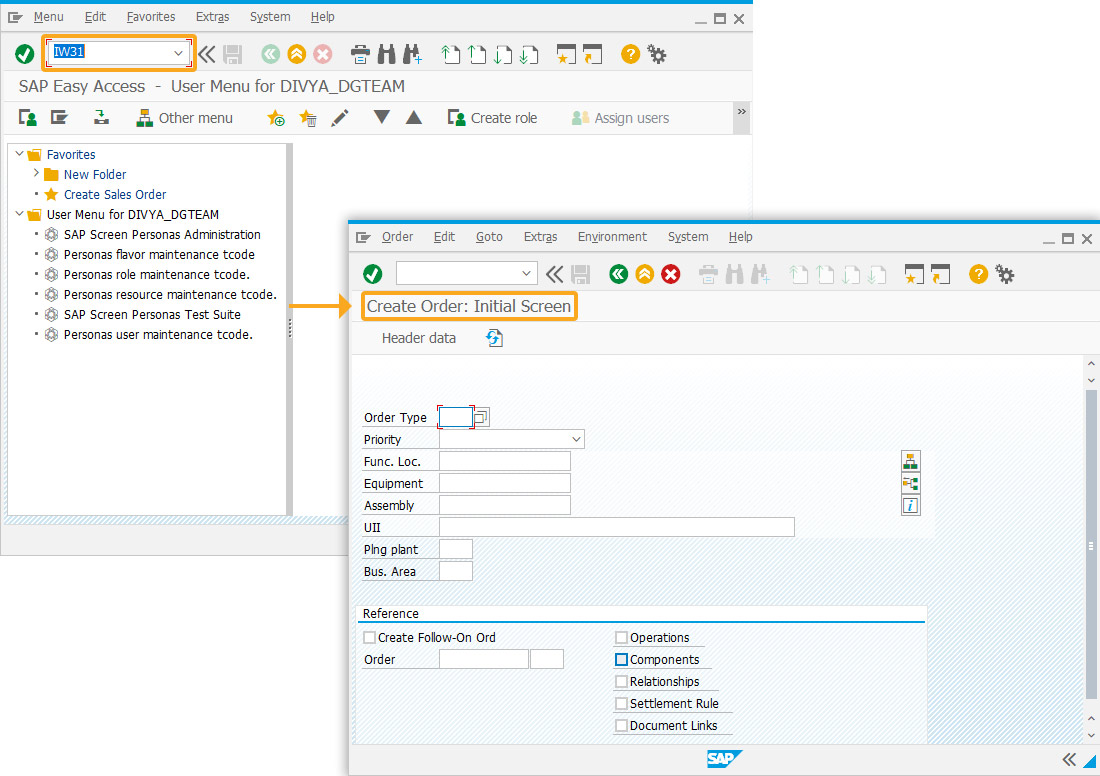This screenshot has height=776, width=1100.
Task: Click Find binoculars icon in Easy Access toolbar
Action: (387, 54)
